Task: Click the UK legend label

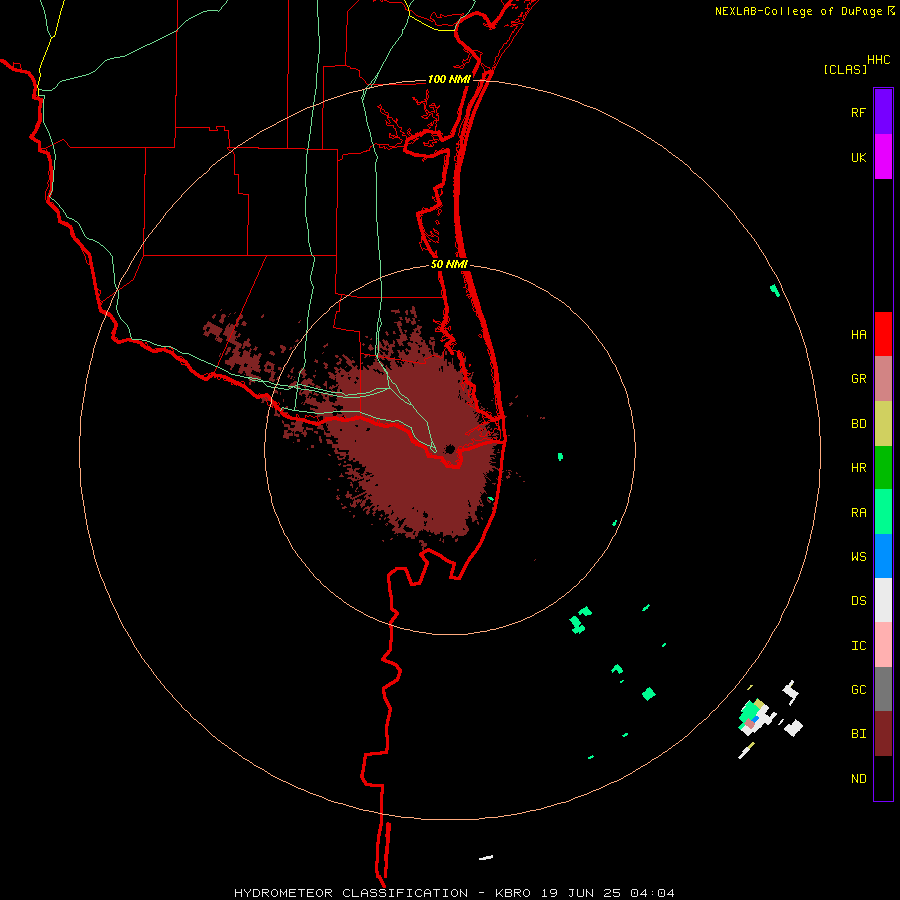Action: click(858, 157)
